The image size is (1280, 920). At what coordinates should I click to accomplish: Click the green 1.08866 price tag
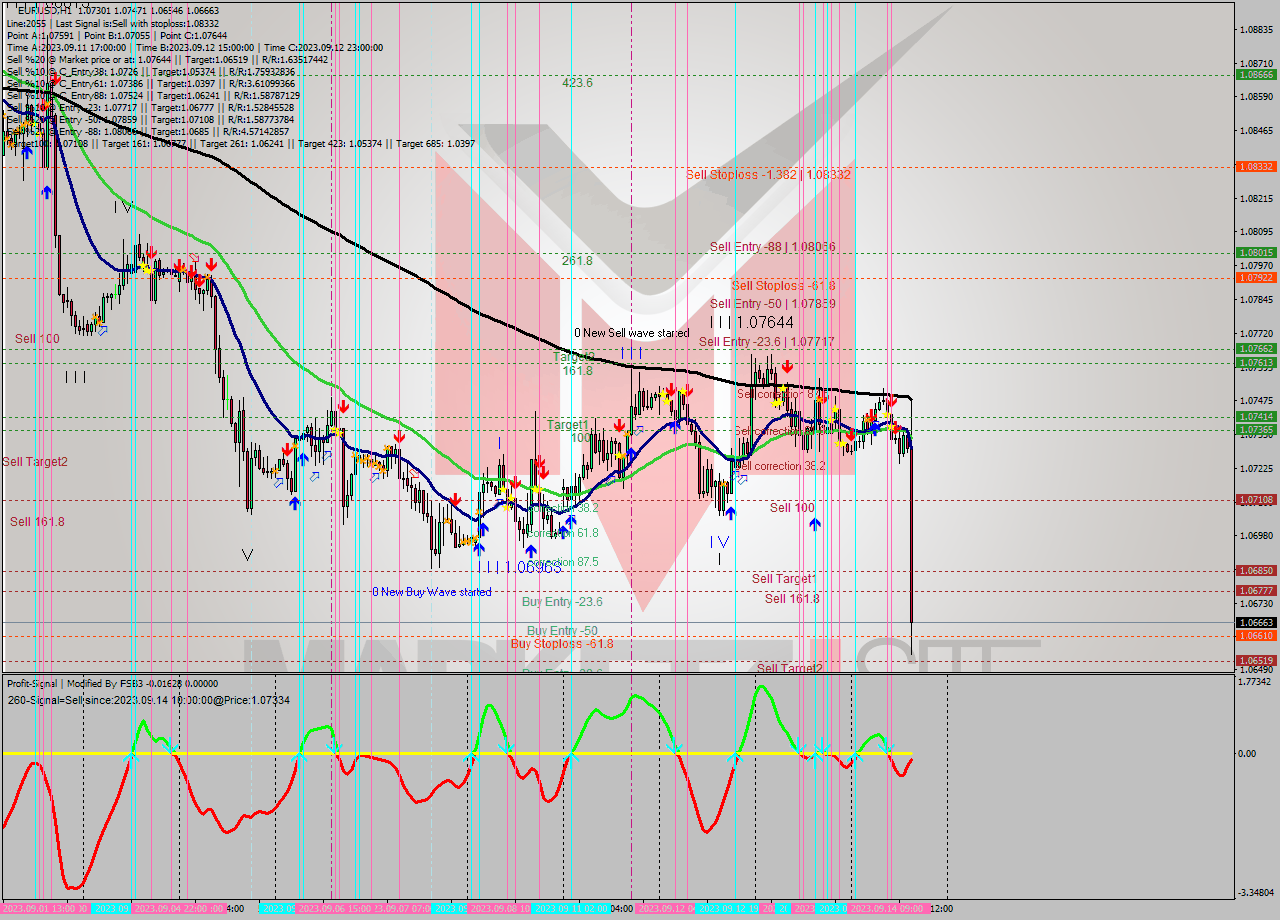click(1255, 74)
